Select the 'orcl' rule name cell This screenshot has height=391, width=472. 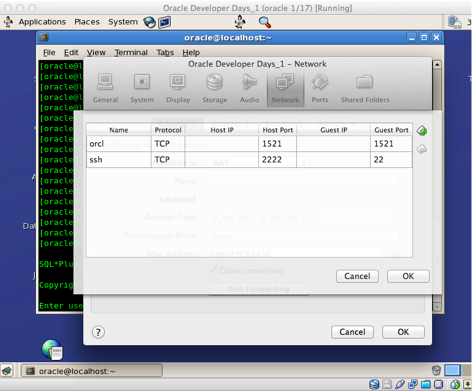coord(119,144)
